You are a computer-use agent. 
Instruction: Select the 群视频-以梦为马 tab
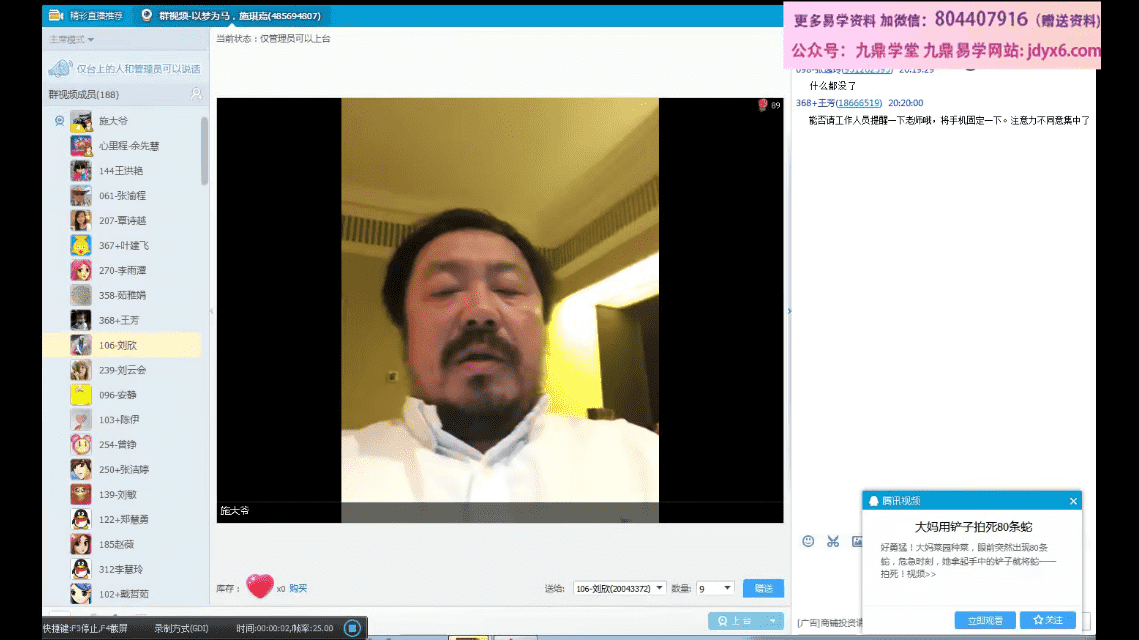tap(230, 16)
